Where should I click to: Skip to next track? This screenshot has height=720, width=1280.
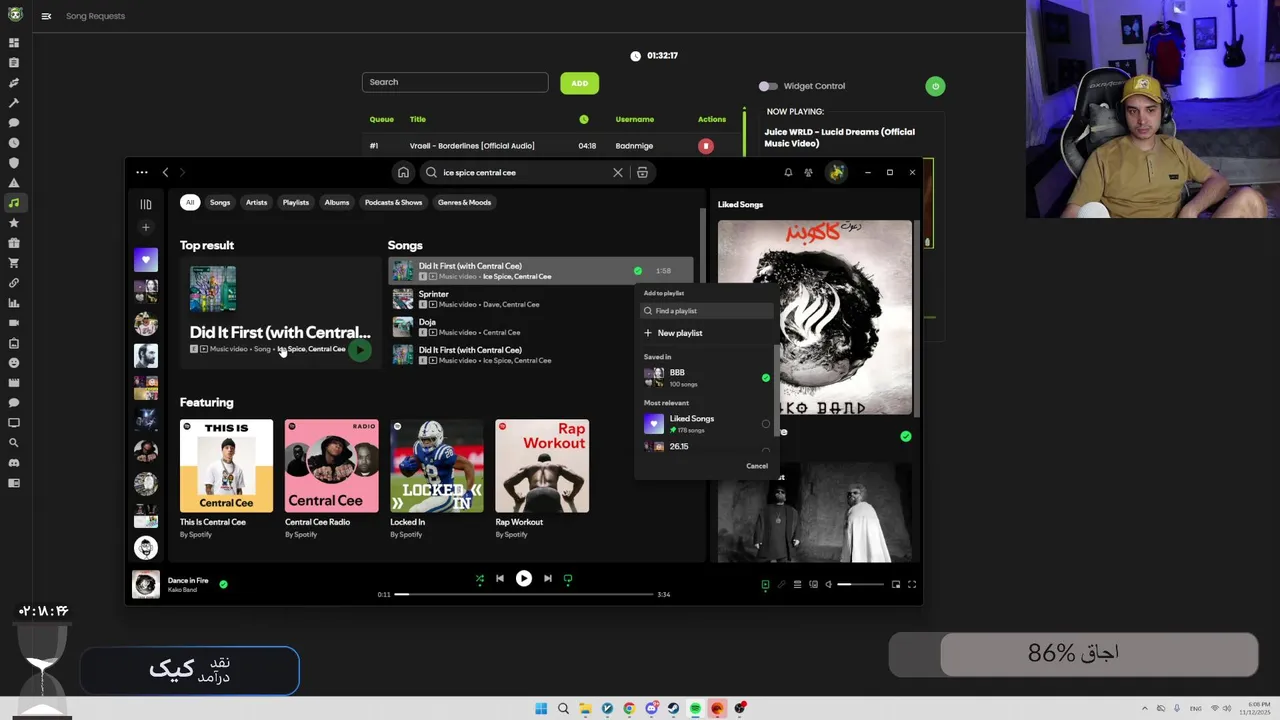coord(547,578)
